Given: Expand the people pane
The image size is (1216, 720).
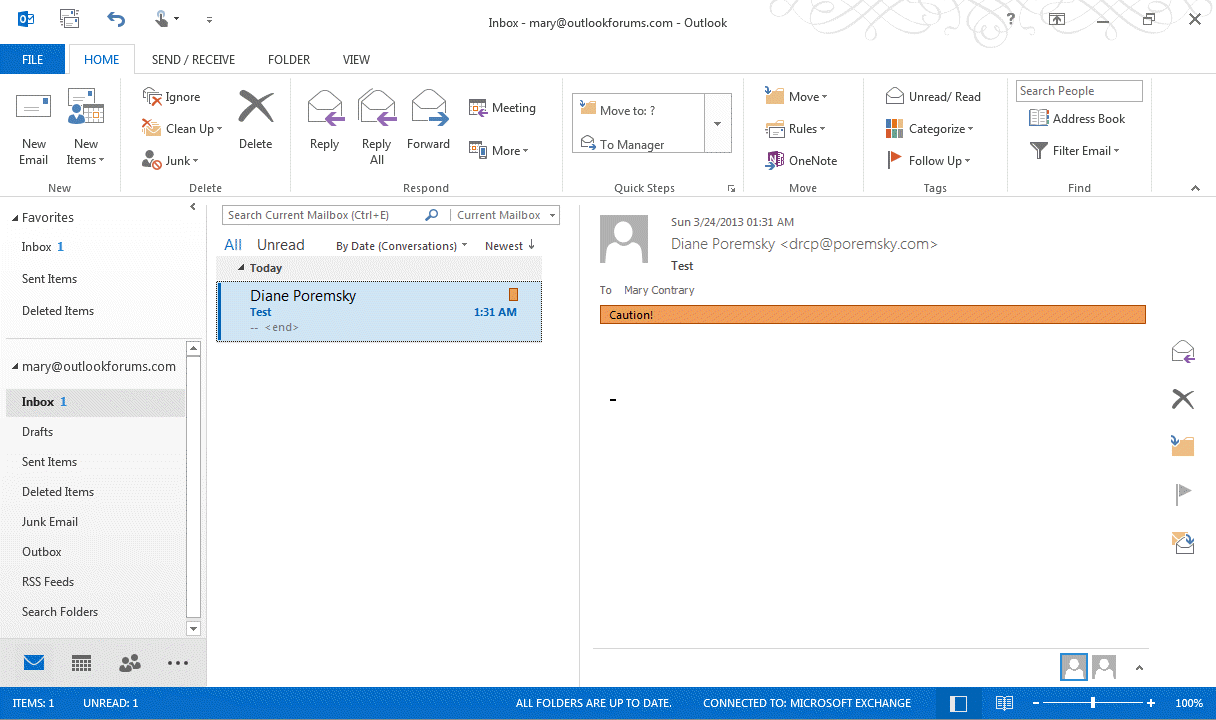Looking at the screenshot, I should [1138, 668].
